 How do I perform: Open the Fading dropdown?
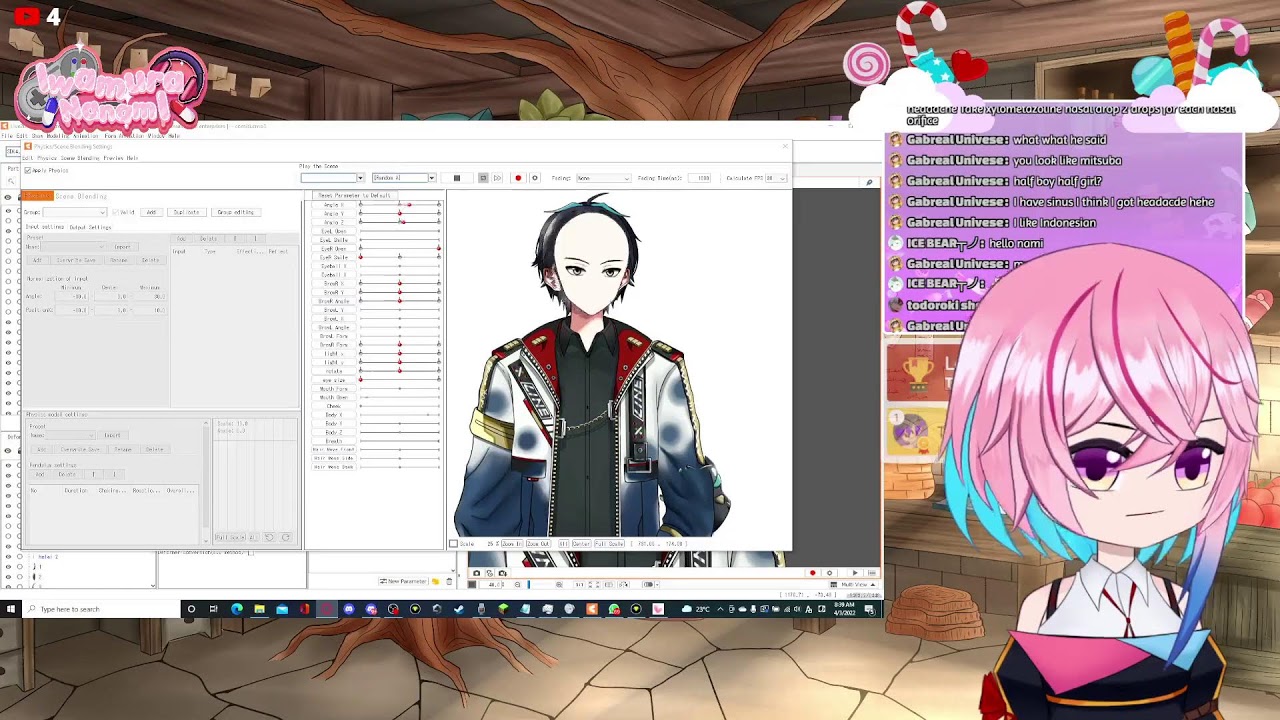click(604, 178)
